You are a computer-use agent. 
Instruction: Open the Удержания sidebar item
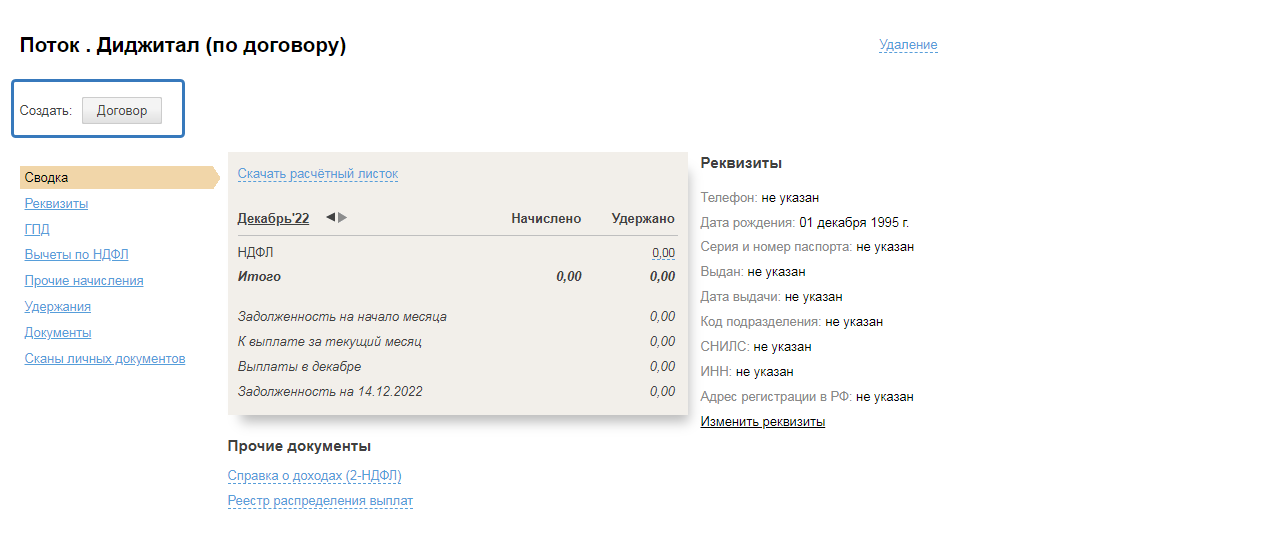coord(58,307)
